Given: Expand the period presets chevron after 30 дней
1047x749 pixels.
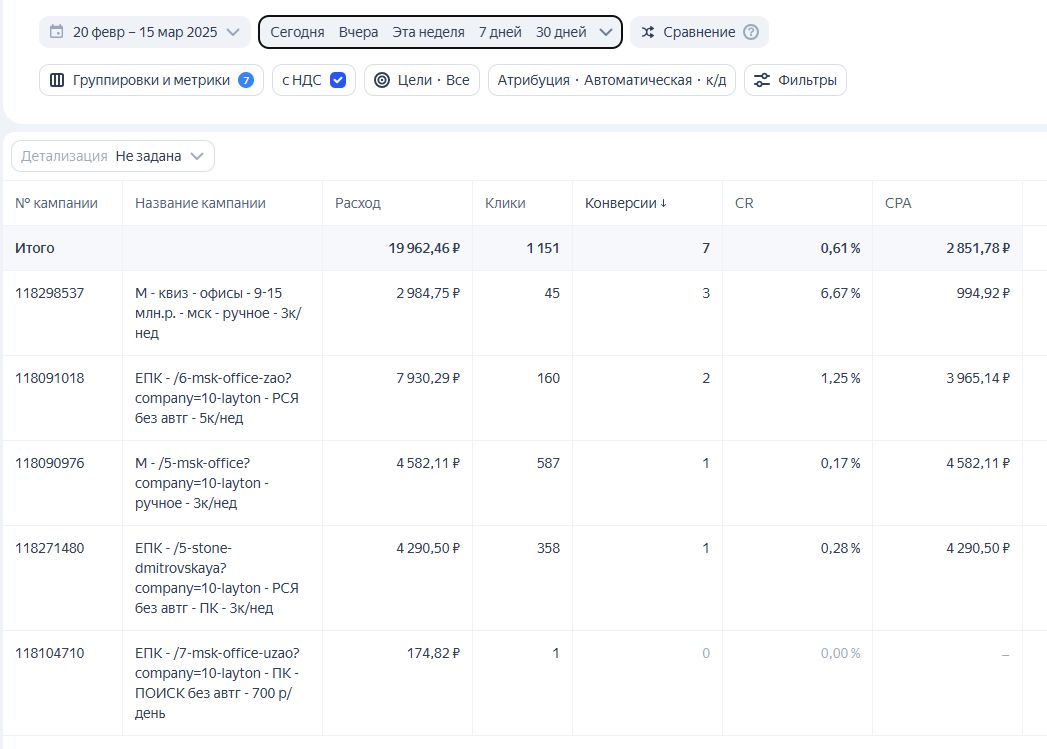Looking at the screenshot, I should [606, 32].
